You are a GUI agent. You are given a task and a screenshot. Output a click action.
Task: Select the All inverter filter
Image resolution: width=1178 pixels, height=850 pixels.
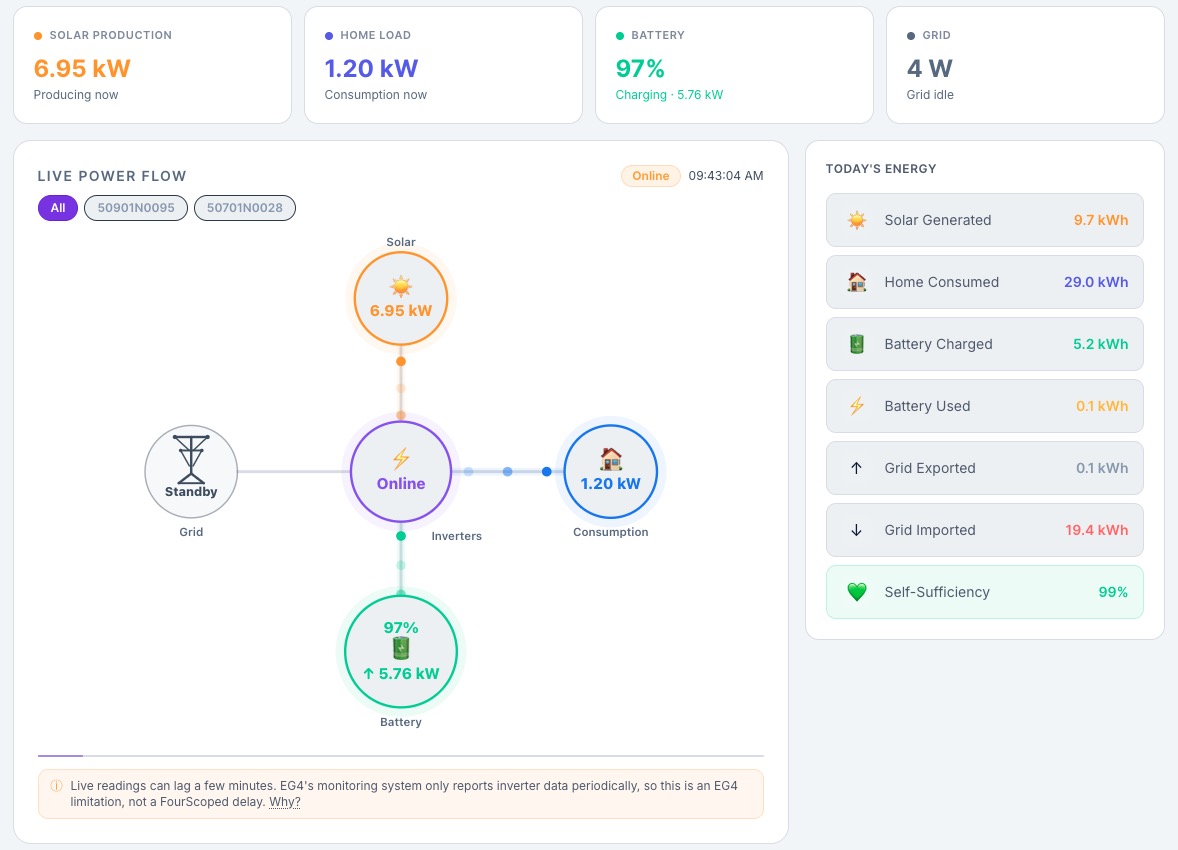[58, 208]
